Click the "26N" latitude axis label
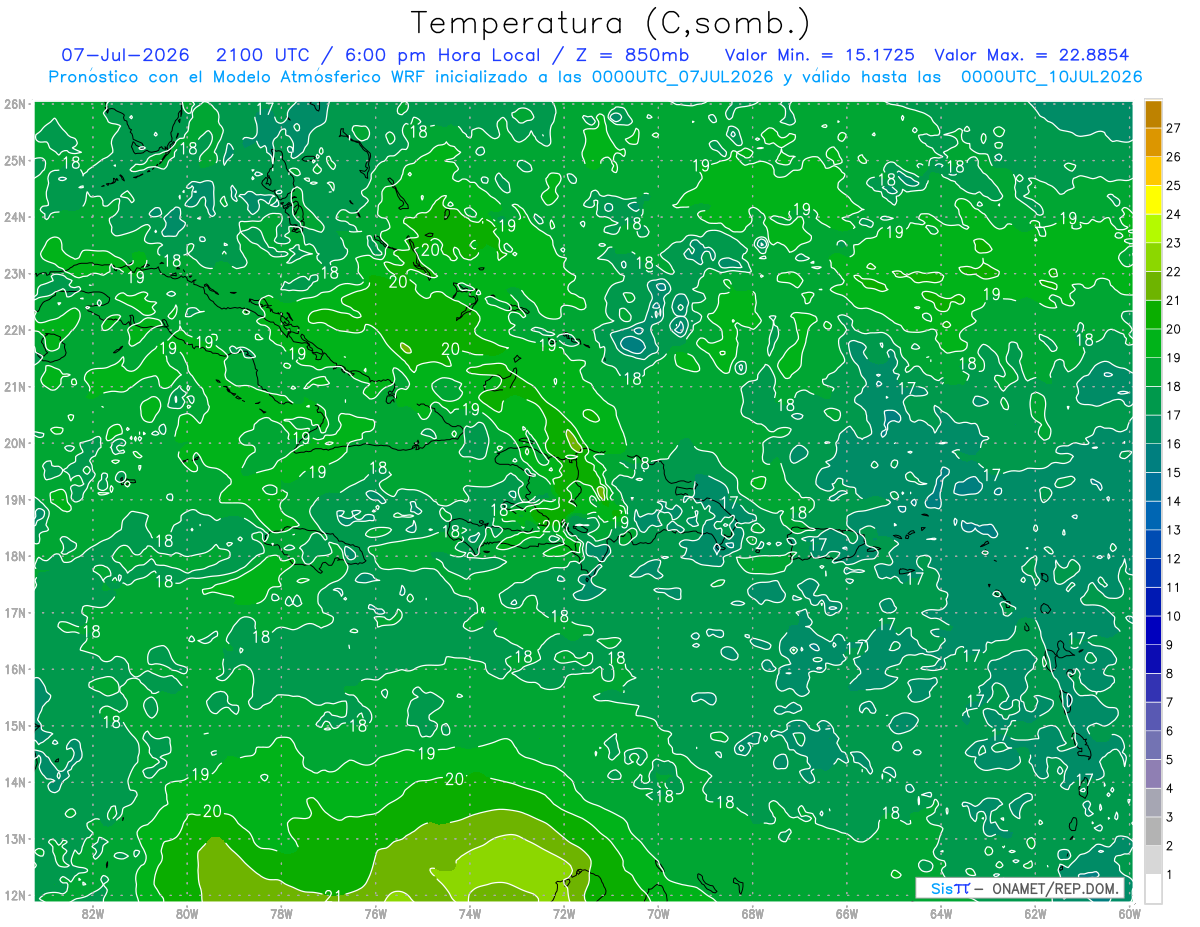 14,104
